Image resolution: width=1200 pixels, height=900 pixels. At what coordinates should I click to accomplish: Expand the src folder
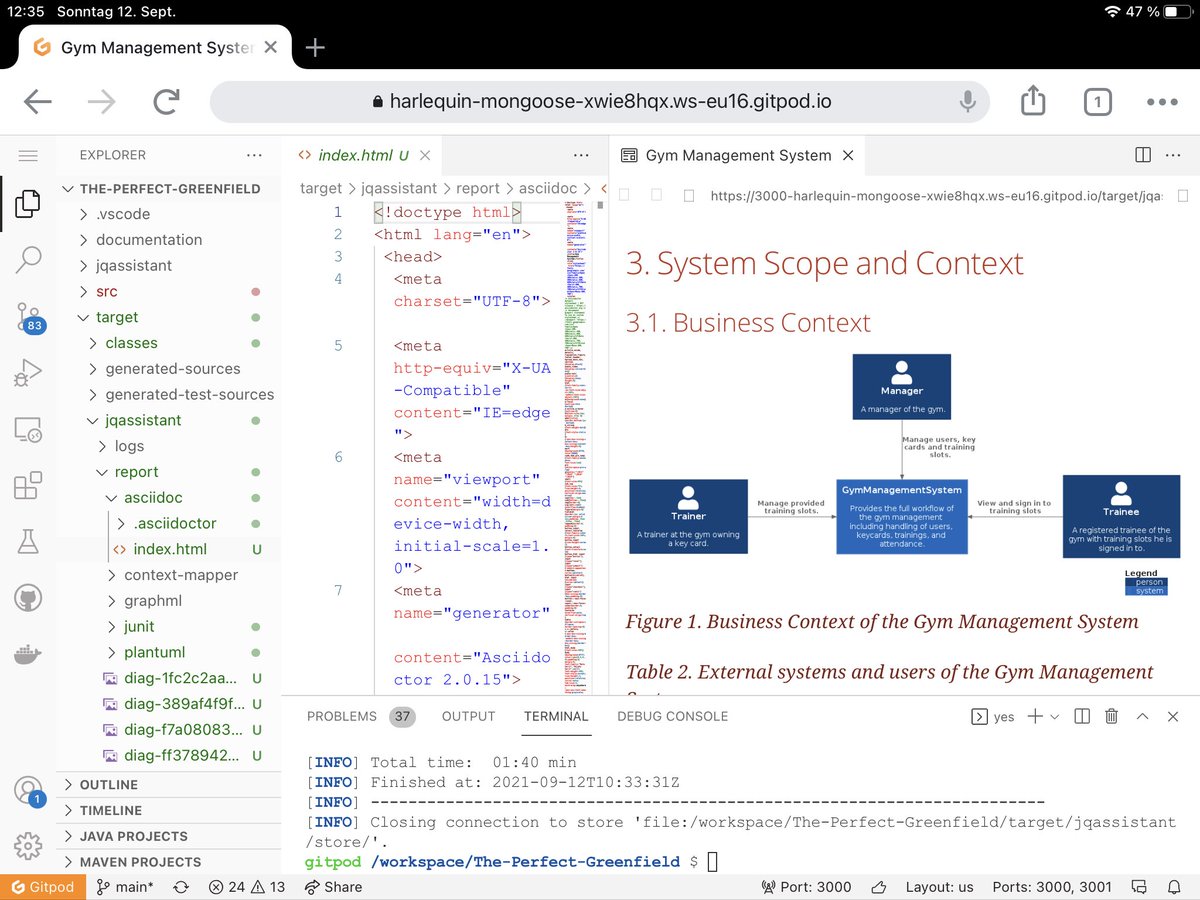(106, 291)
